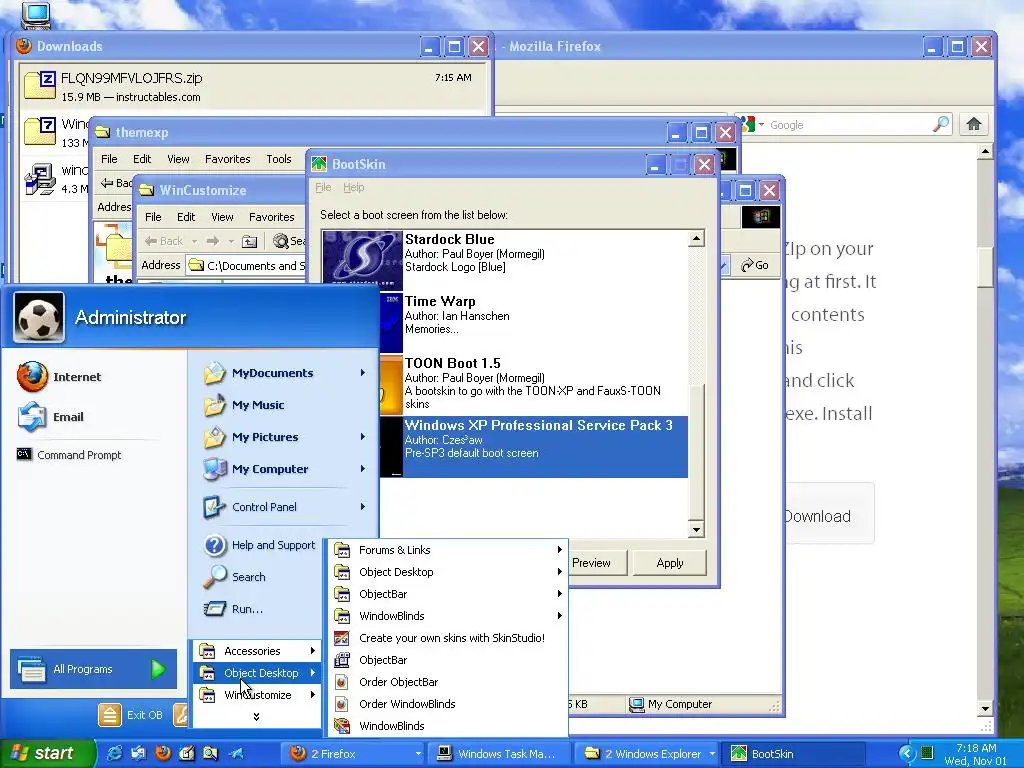Click Back button in WinCustomize window

(164, 241)
